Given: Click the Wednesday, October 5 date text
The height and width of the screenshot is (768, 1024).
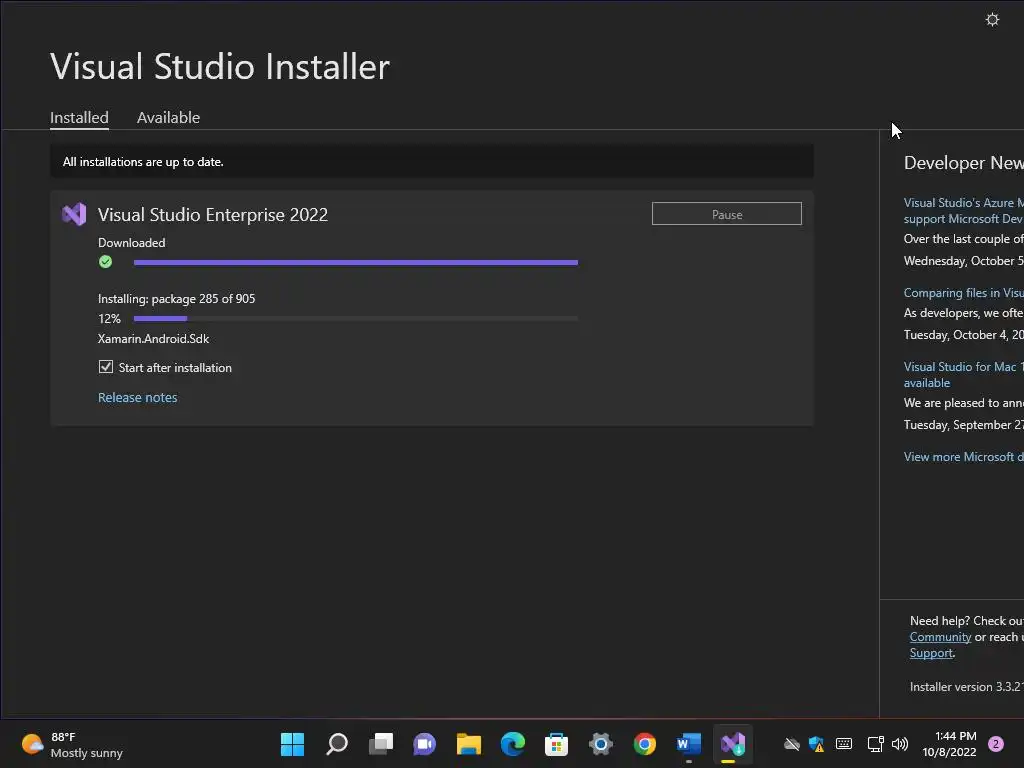Looking at the screenshot, I should (x=963, y=261).
